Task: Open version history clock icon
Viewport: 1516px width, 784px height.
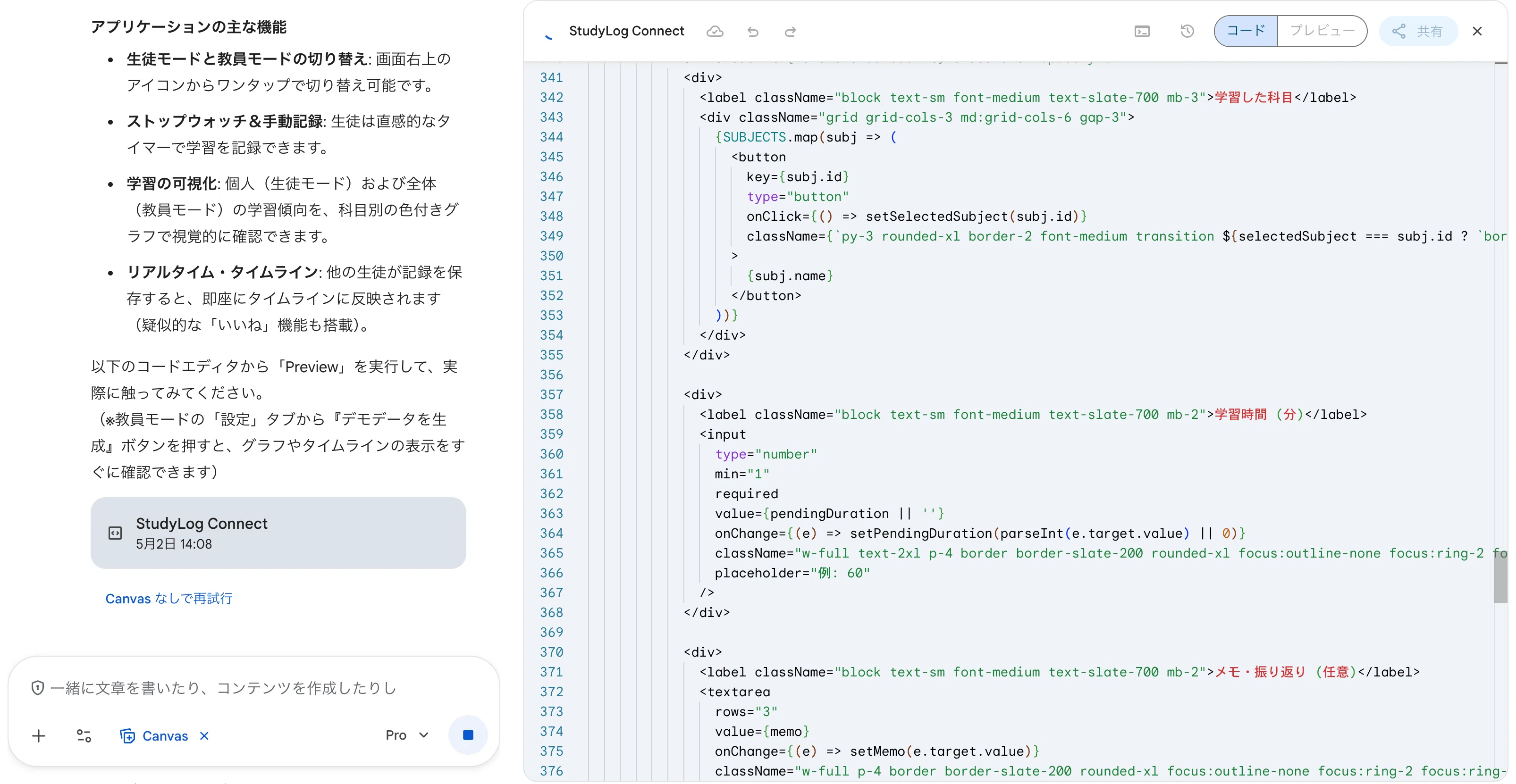Action: pyautogui.click(x=1187, y=31)
